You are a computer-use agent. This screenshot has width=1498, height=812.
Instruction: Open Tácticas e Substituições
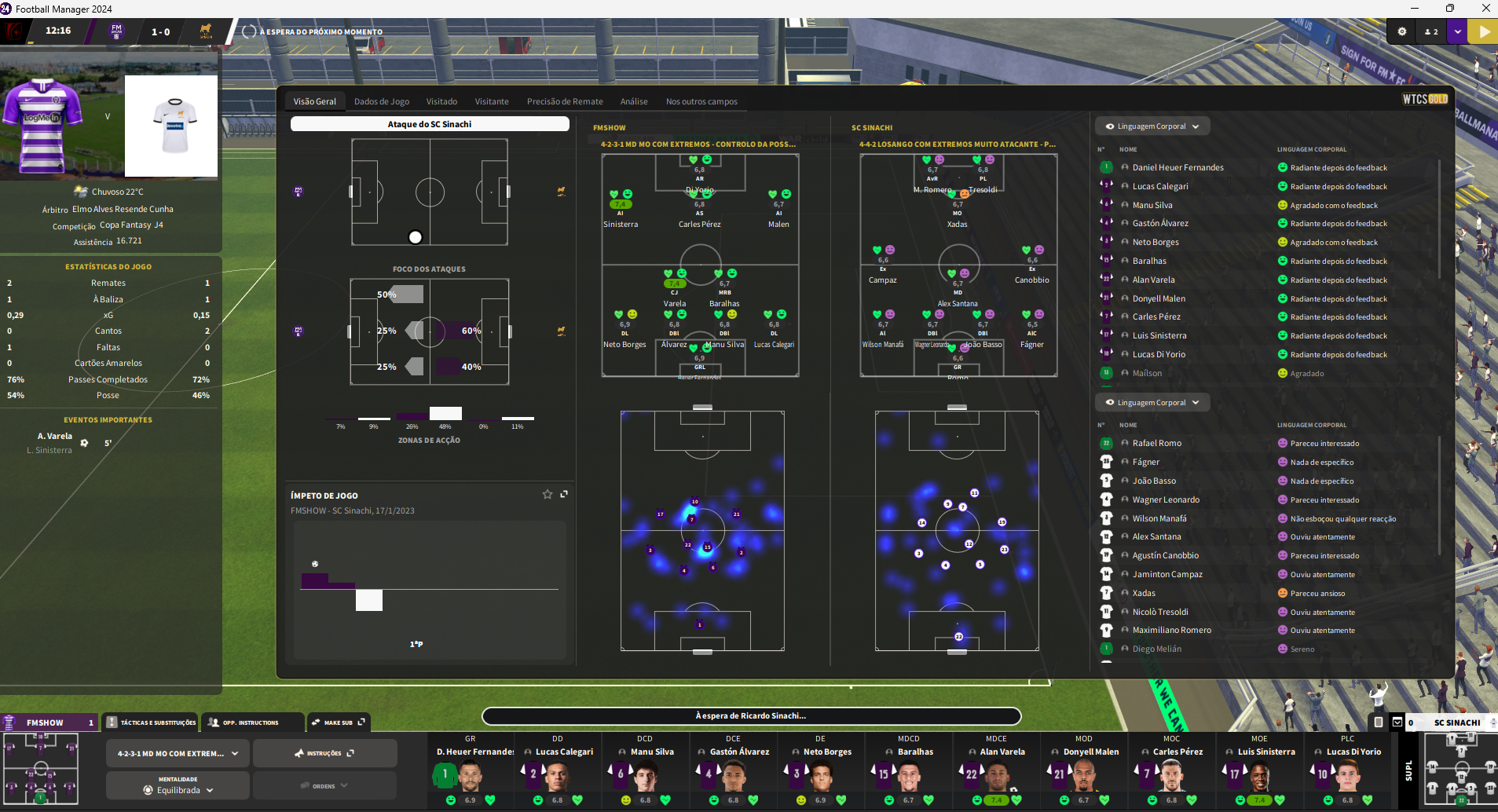[x=152, y=722]
